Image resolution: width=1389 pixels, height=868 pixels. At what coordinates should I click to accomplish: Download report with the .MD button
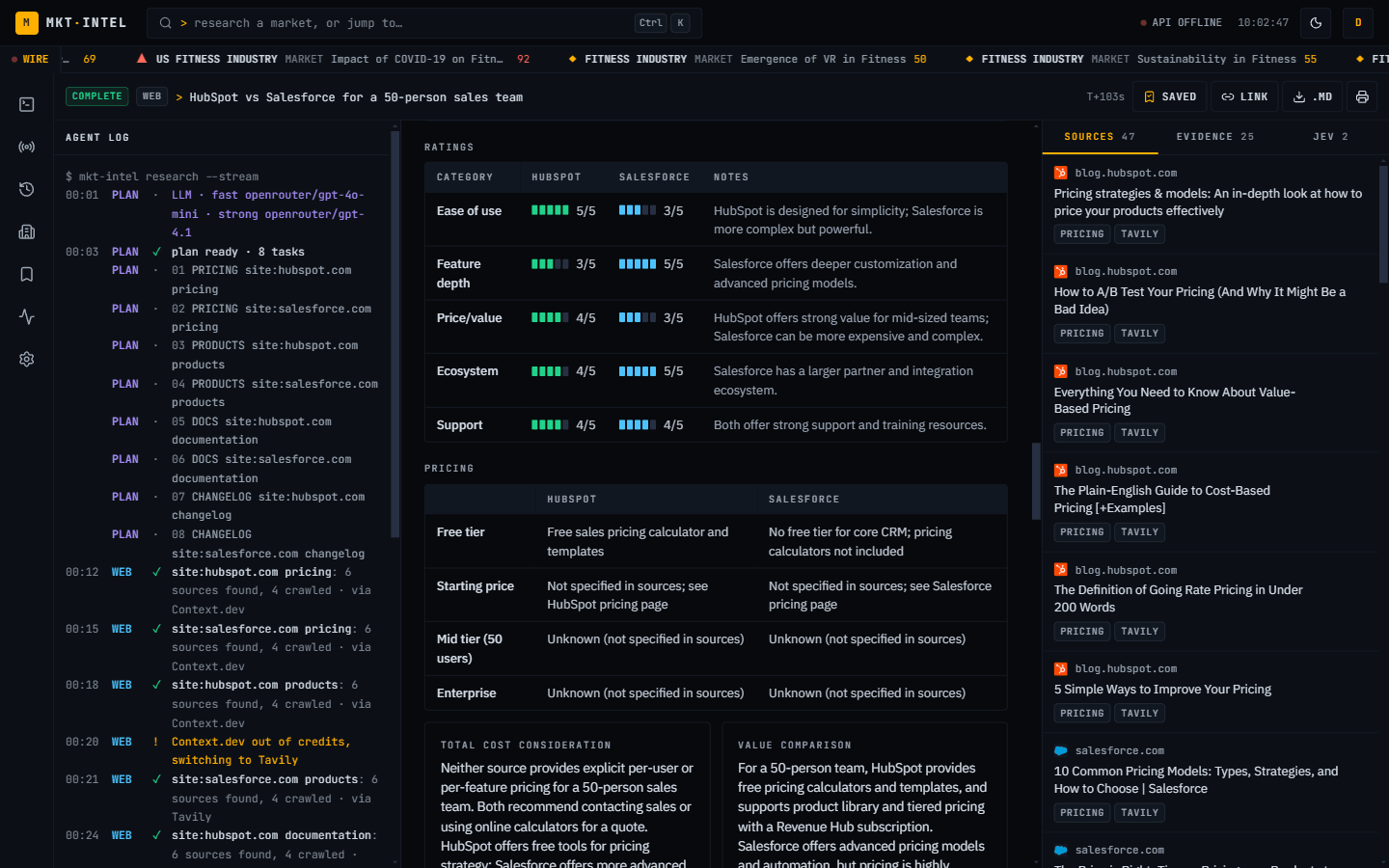[1313, 96]
